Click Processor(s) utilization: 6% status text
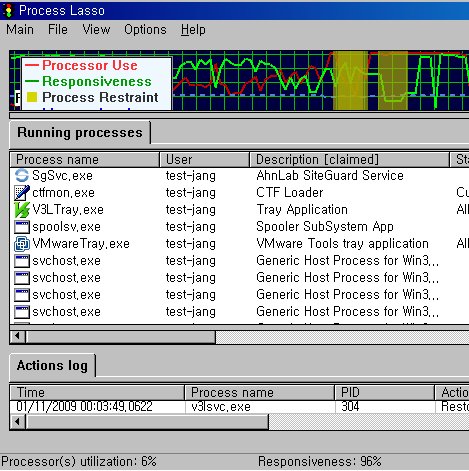 [x=79, y=462]
